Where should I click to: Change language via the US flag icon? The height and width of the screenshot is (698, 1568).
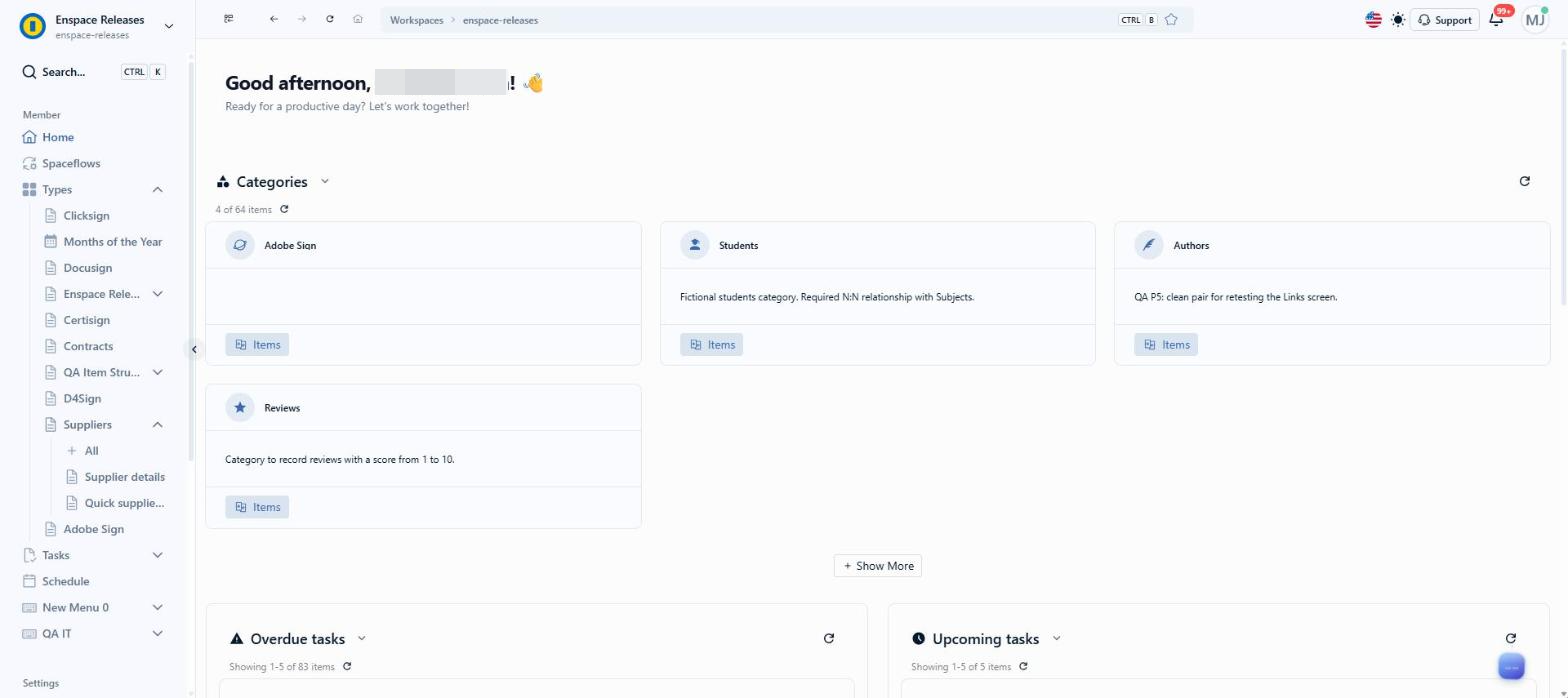click(1373, 20)
